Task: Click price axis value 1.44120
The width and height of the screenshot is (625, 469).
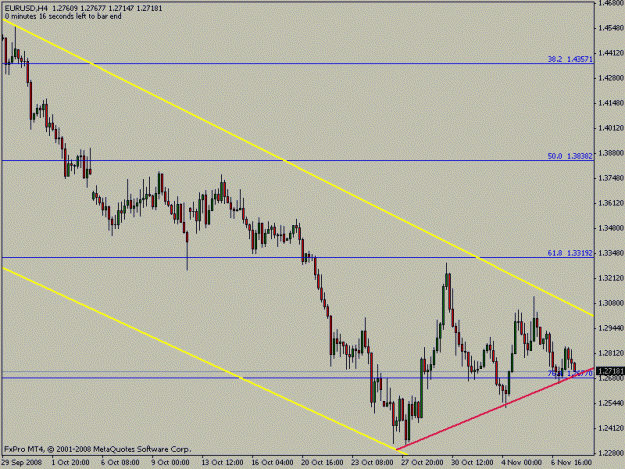Action: click(x=610, y=53)
